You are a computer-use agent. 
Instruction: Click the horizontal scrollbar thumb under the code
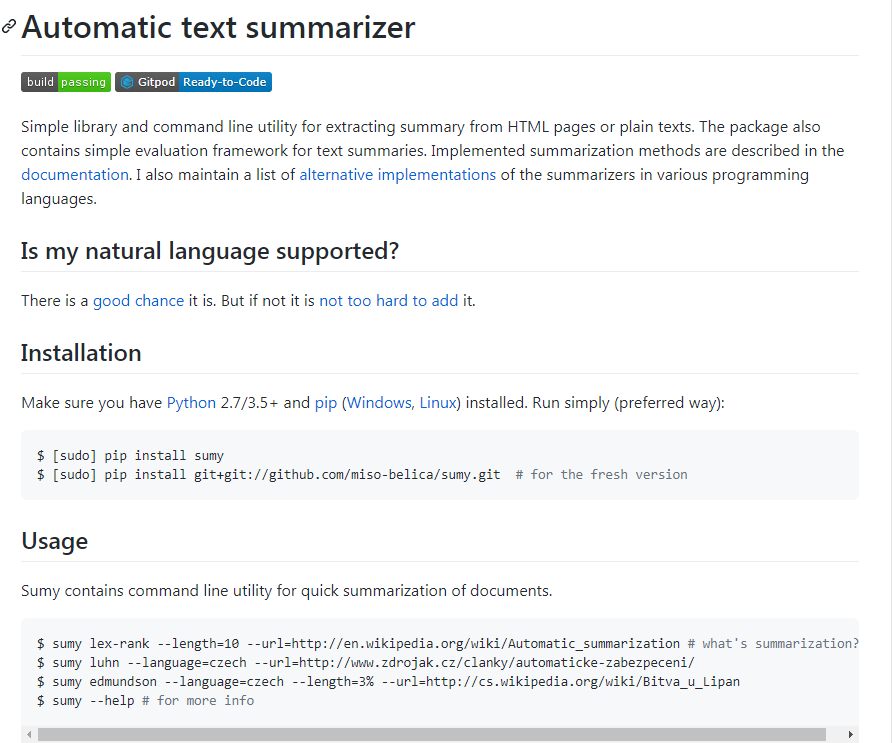(x=431, y=735)
